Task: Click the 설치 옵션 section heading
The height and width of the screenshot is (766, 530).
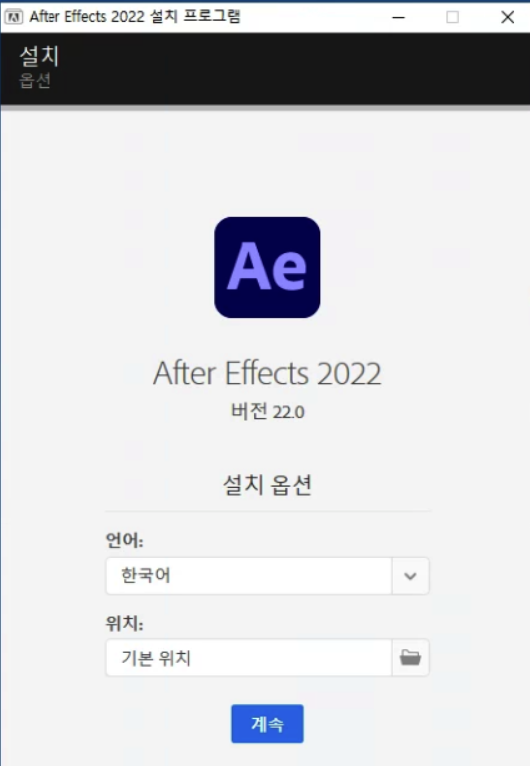Action: point(268,485)
